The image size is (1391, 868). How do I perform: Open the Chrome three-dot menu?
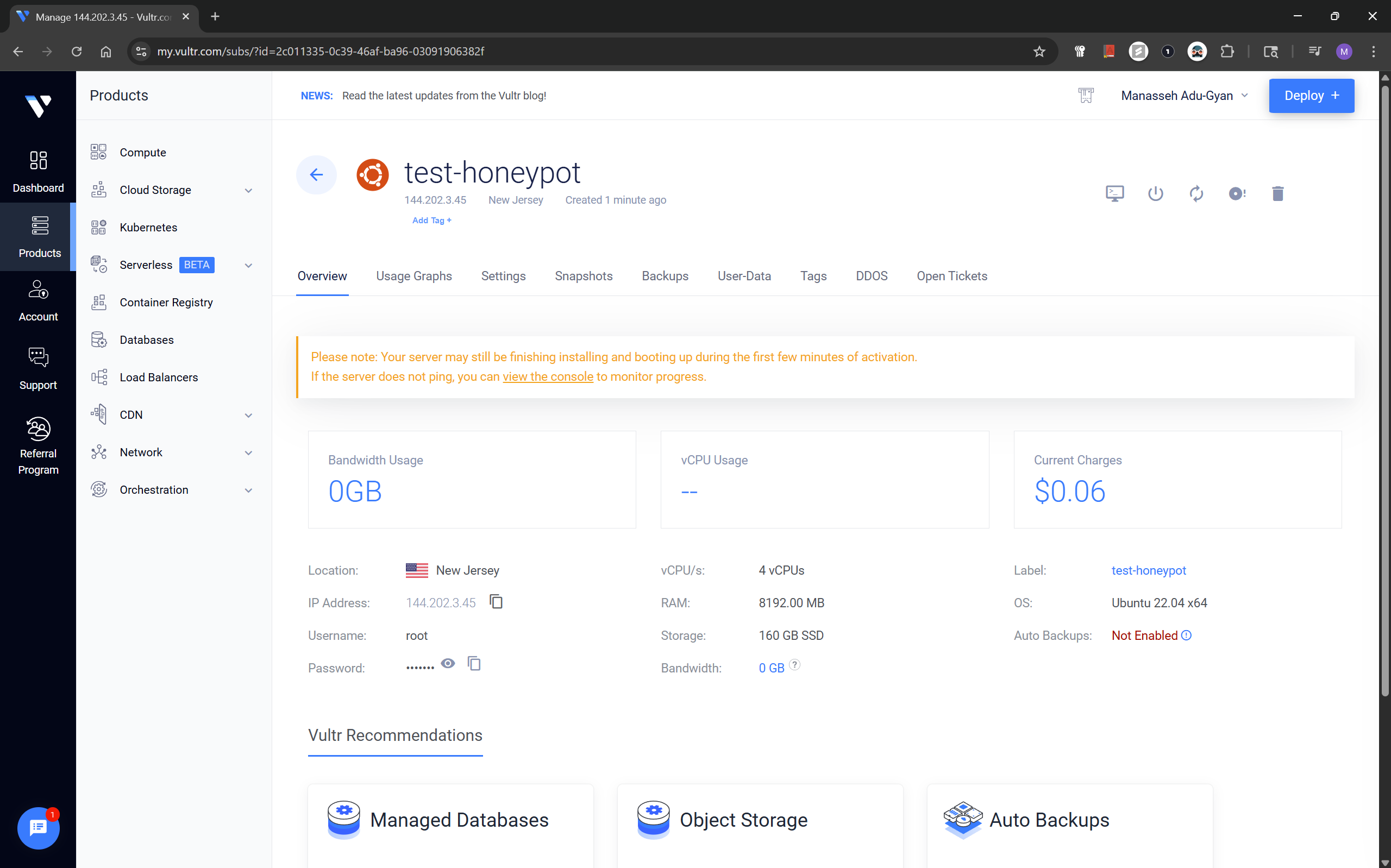[x=1373, y=52]
